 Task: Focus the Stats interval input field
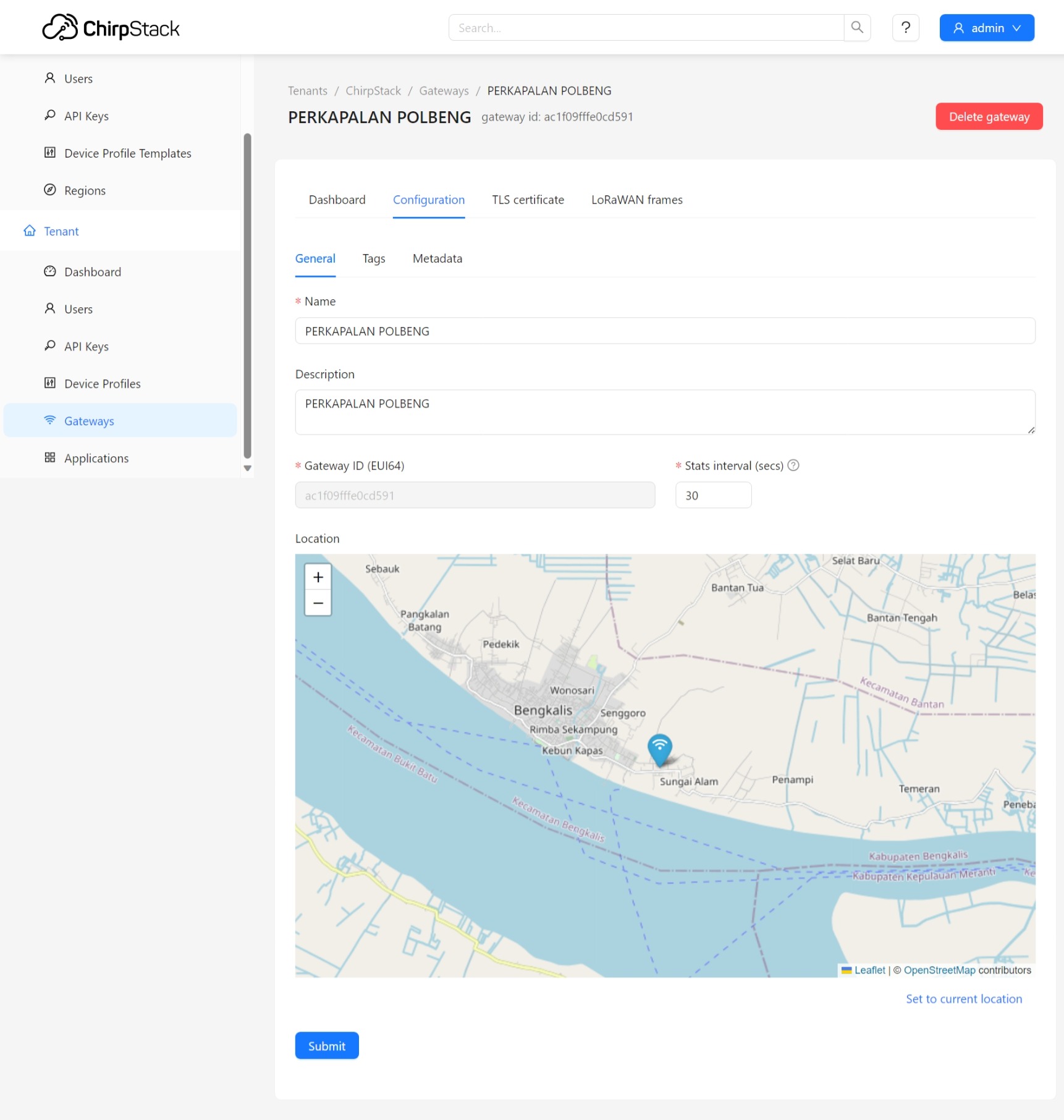[713, 496]
